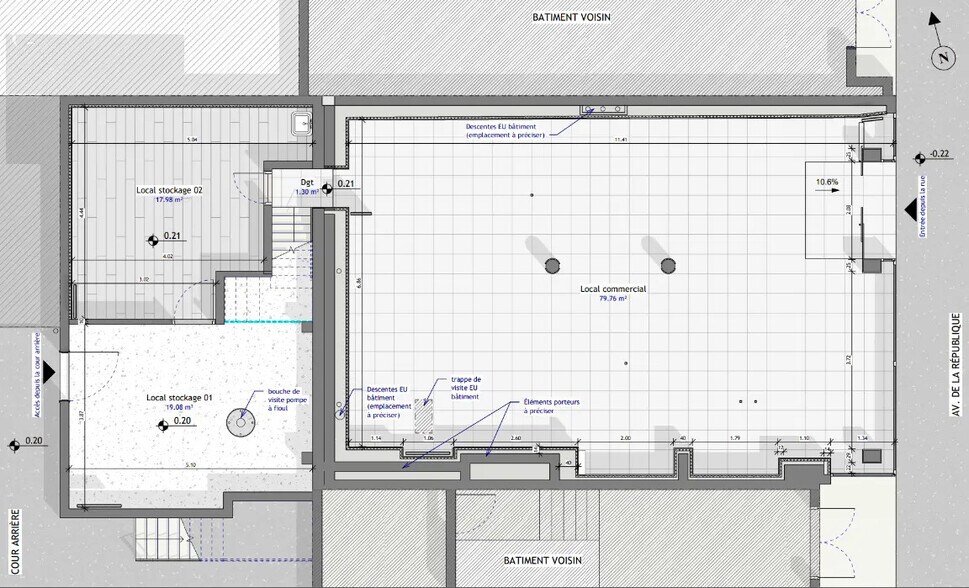Click the north arrow compass symbol
Viewport: 969px width, 588px height.
click(942, 58)
